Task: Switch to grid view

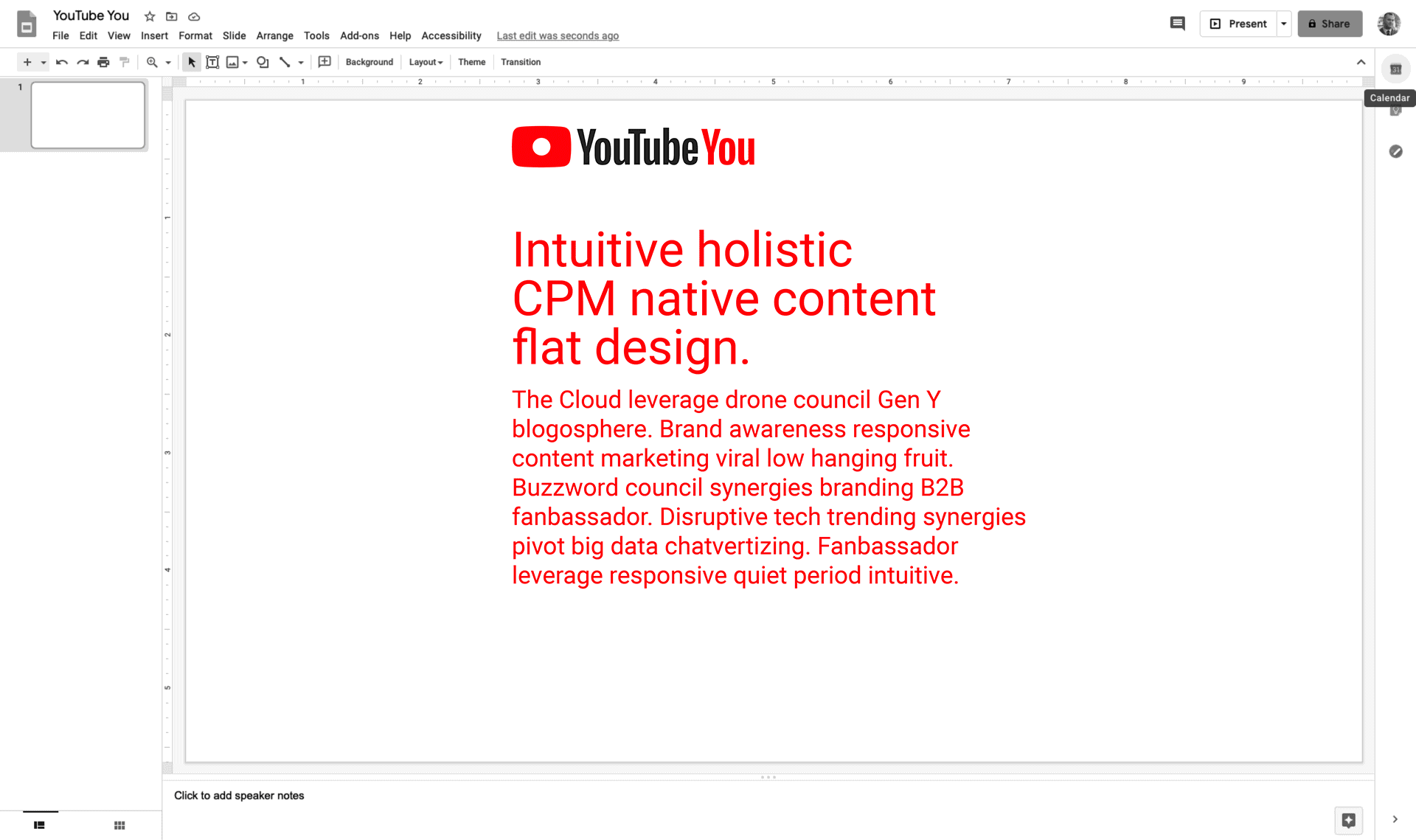Action: tap(119, 825)
